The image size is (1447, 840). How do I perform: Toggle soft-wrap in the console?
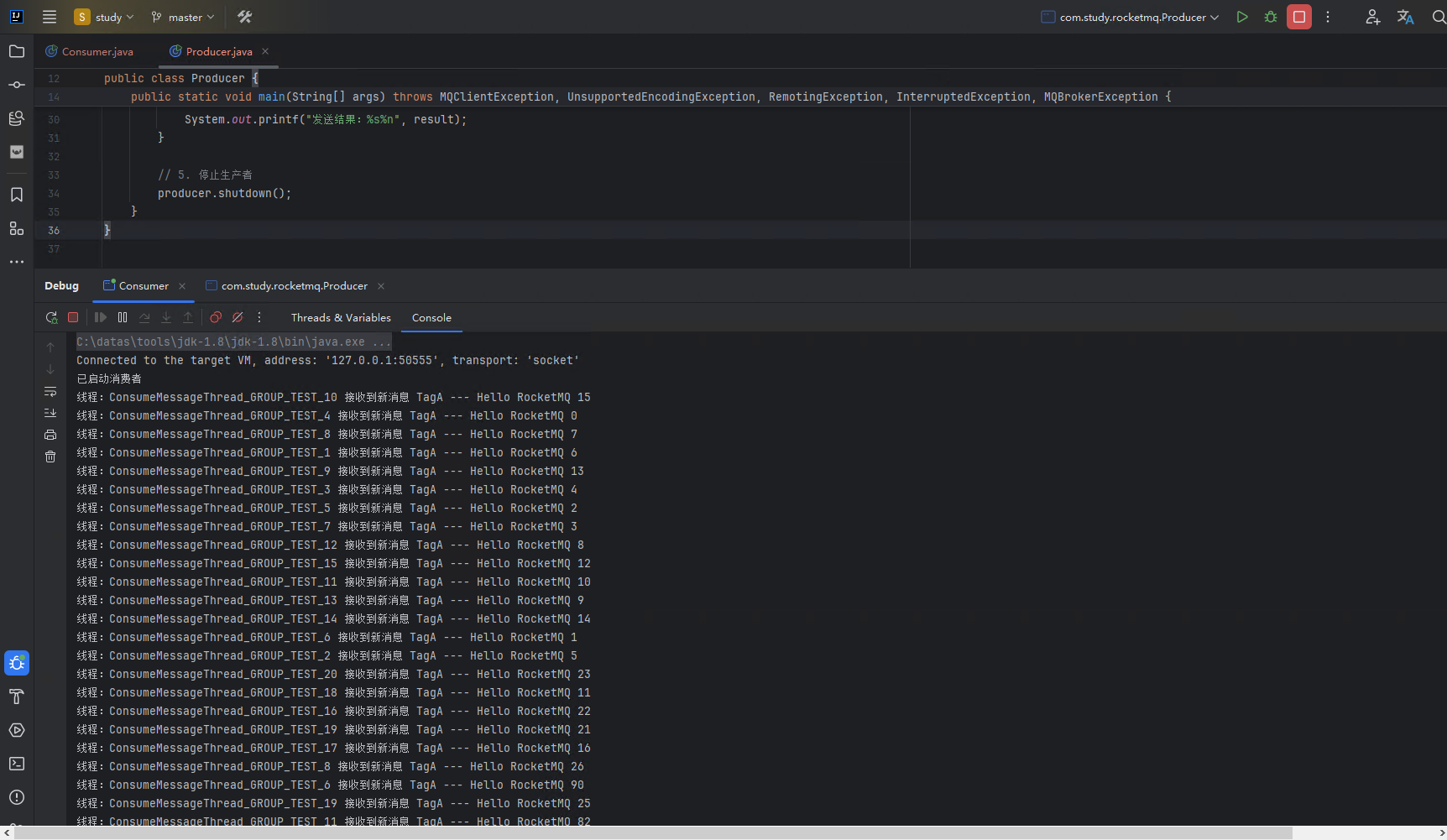(50, 391)
